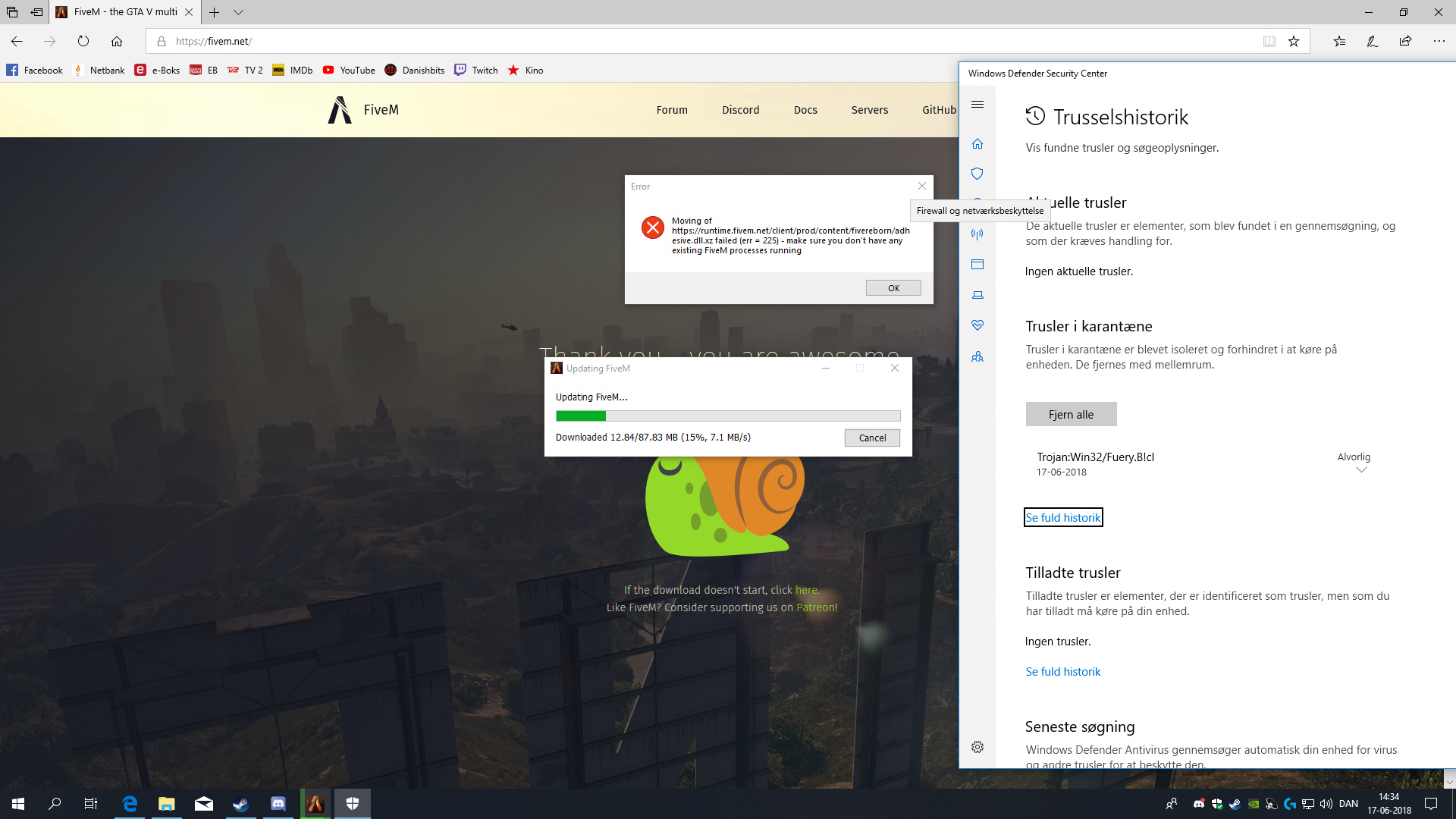Open Se fuld historik under quarantined threats
The image size is (1456, 819).
pos(1062,517)
